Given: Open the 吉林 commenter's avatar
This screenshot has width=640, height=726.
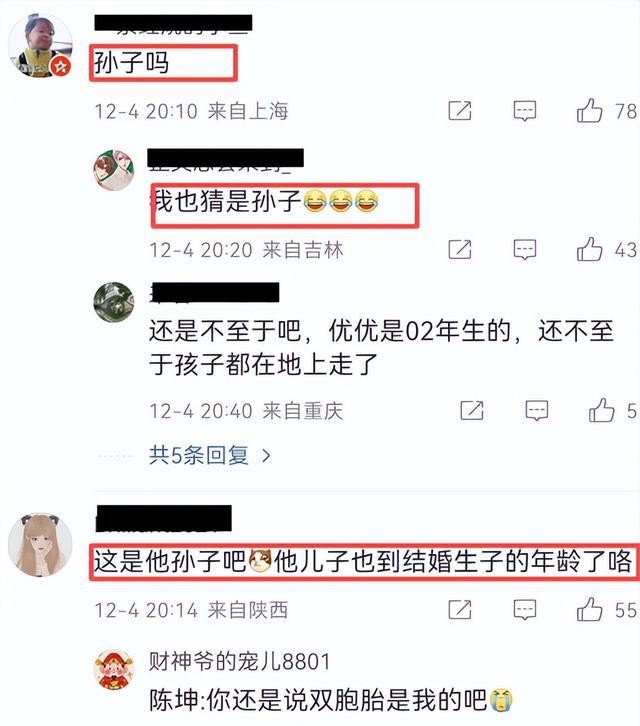Looking at the screenshot, I should [114, 170].
